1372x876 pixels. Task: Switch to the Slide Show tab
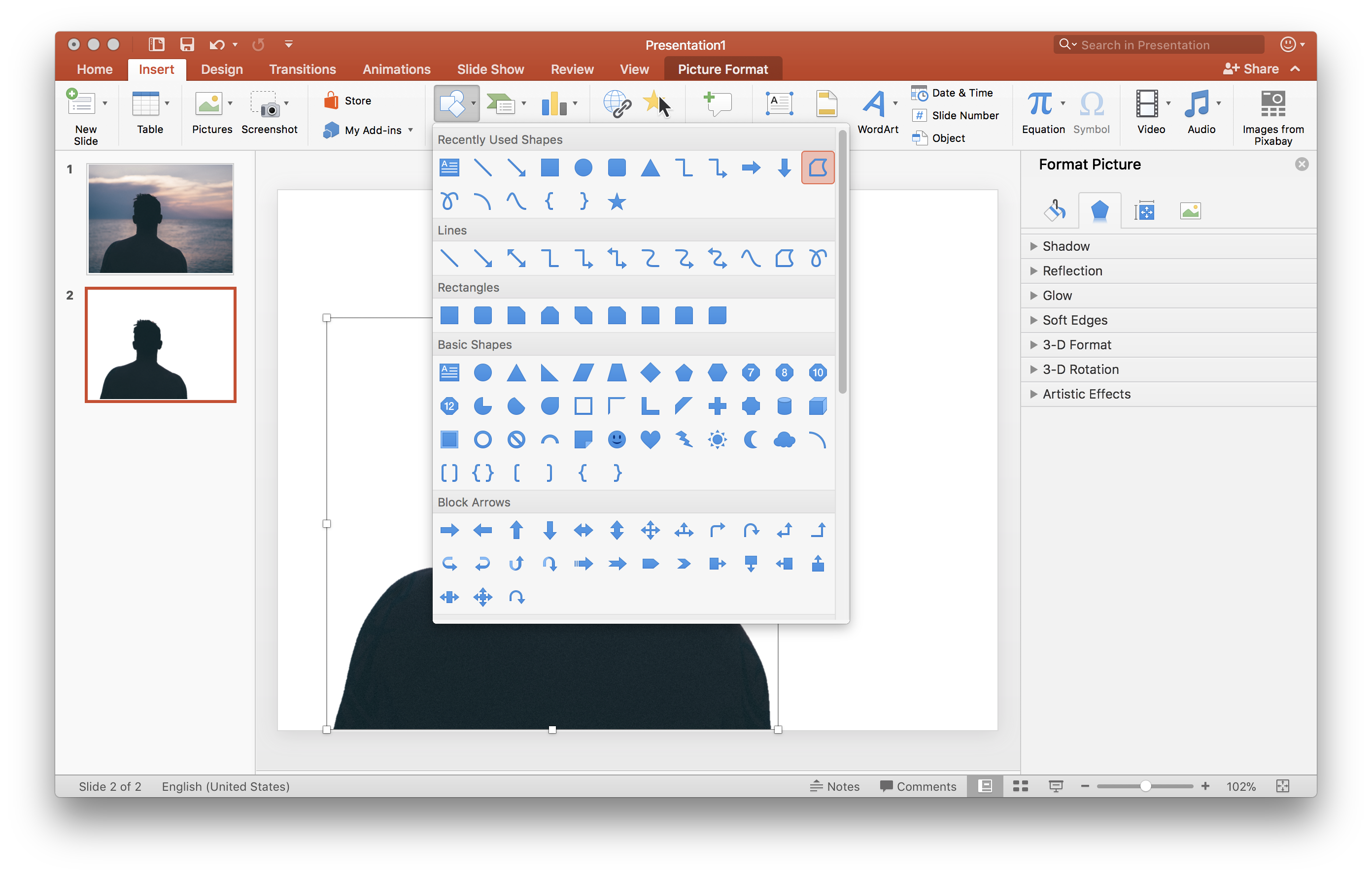490,69
